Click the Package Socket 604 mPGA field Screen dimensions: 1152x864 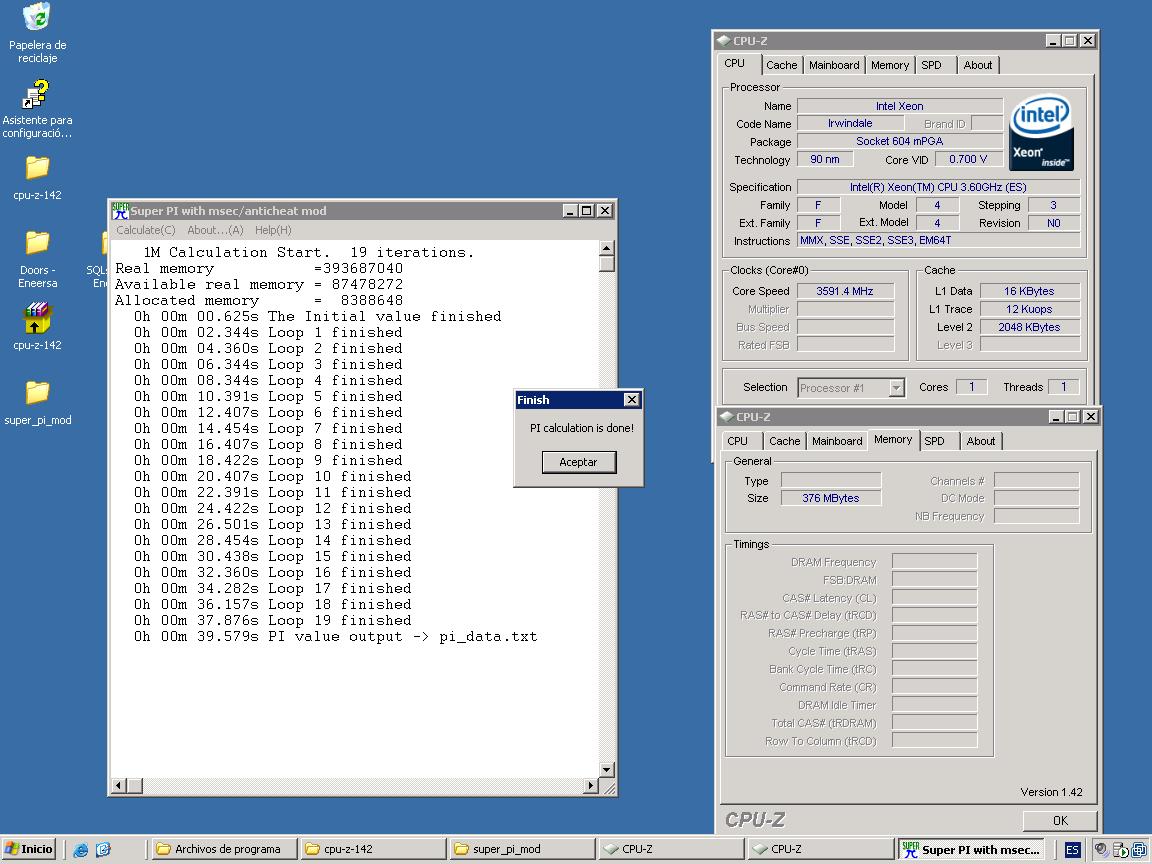click(900, 141)
